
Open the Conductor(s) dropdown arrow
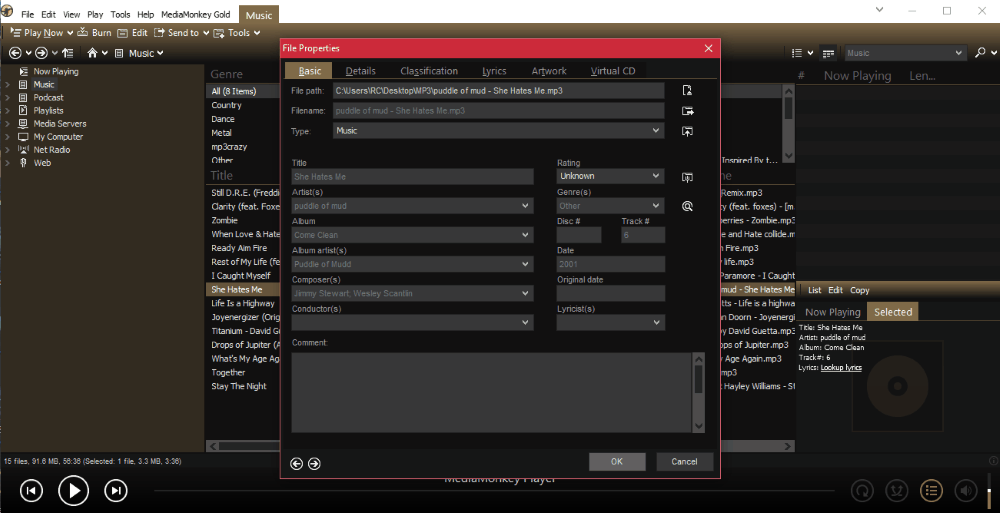526,323
